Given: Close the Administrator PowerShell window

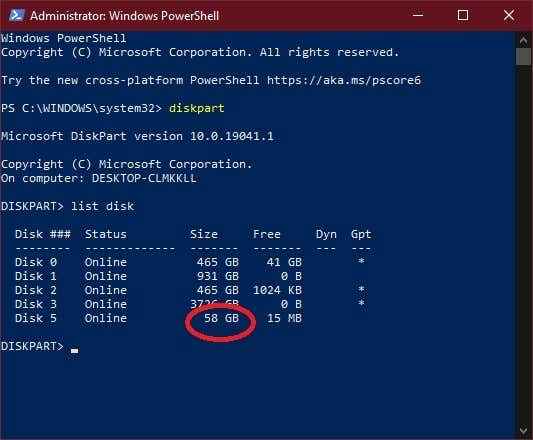Looking at the screenshot, I should [x=509, y=15].
